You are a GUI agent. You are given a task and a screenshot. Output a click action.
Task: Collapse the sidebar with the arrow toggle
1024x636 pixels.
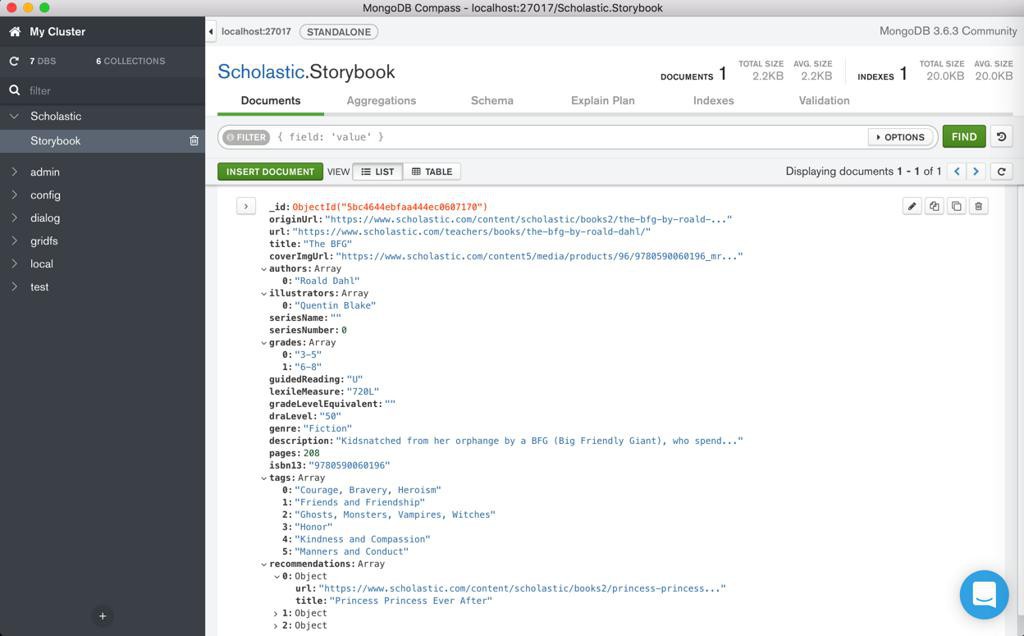pyautogui.click(x=211, y=31)
